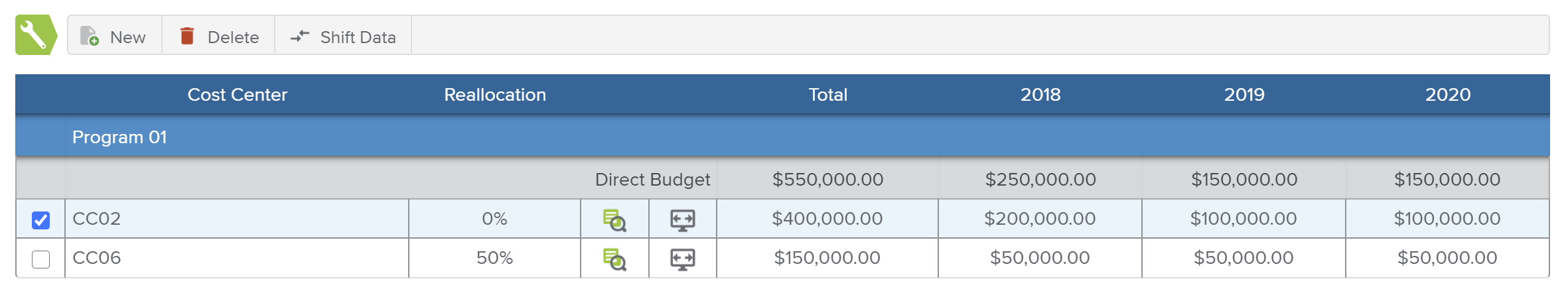Click the CC02 2018 amount $200,000.00
This screenshot has height=297, width=1568.
pos(1040,219)
